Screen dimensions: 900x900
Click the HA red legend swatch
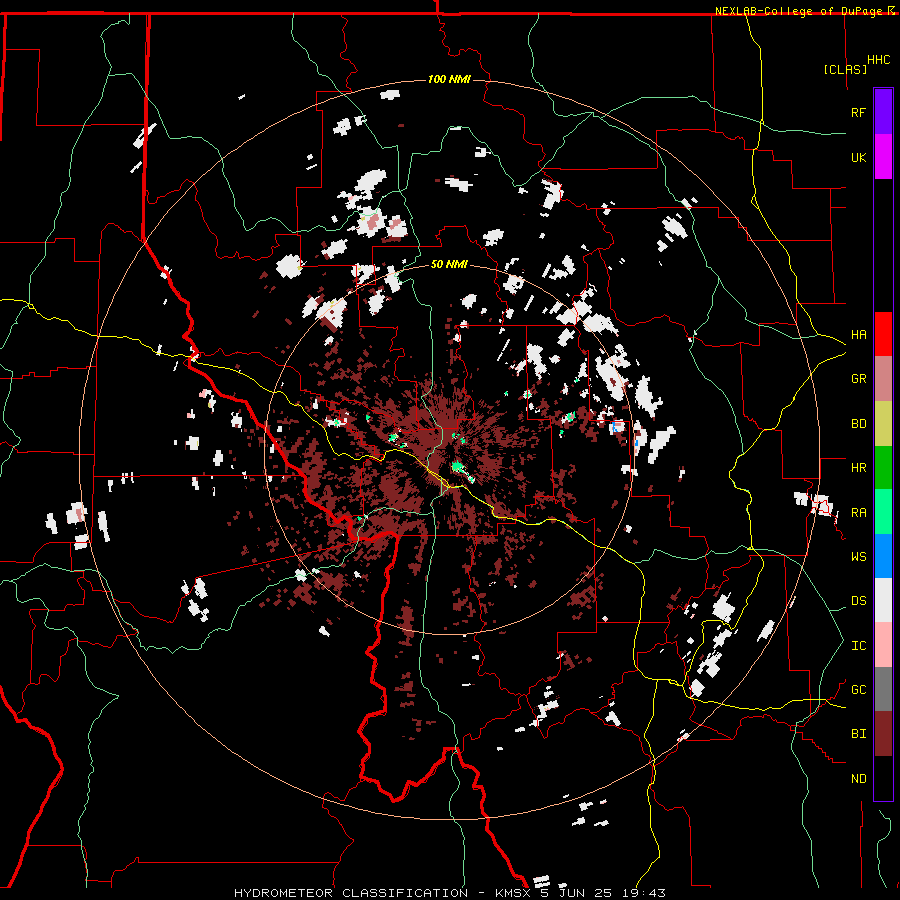click(883, 334)
